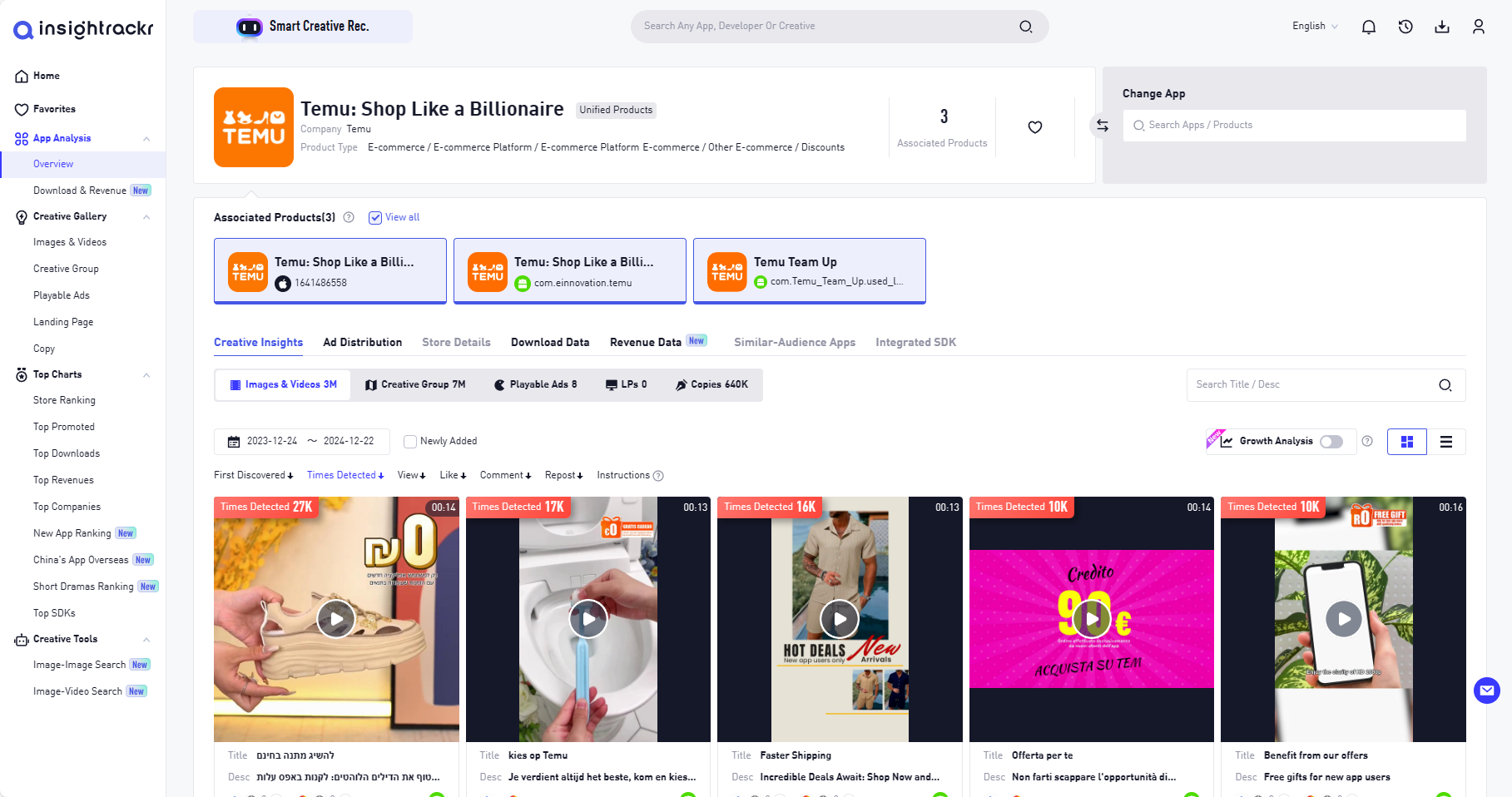This screenshot has width=1512, height=797.
Task: Open Short Dramas Ranking in sidebar
Action: 83,587
